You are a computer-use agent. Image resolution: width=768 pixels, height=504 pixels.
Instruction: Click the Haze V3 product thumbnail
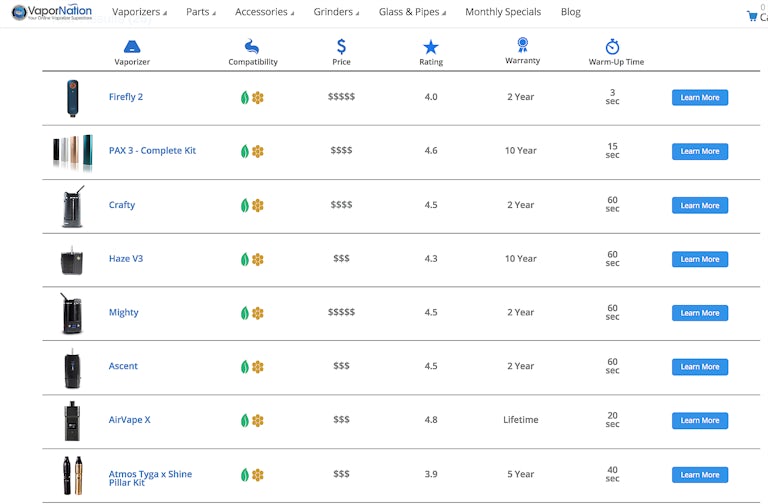[72, 261]
